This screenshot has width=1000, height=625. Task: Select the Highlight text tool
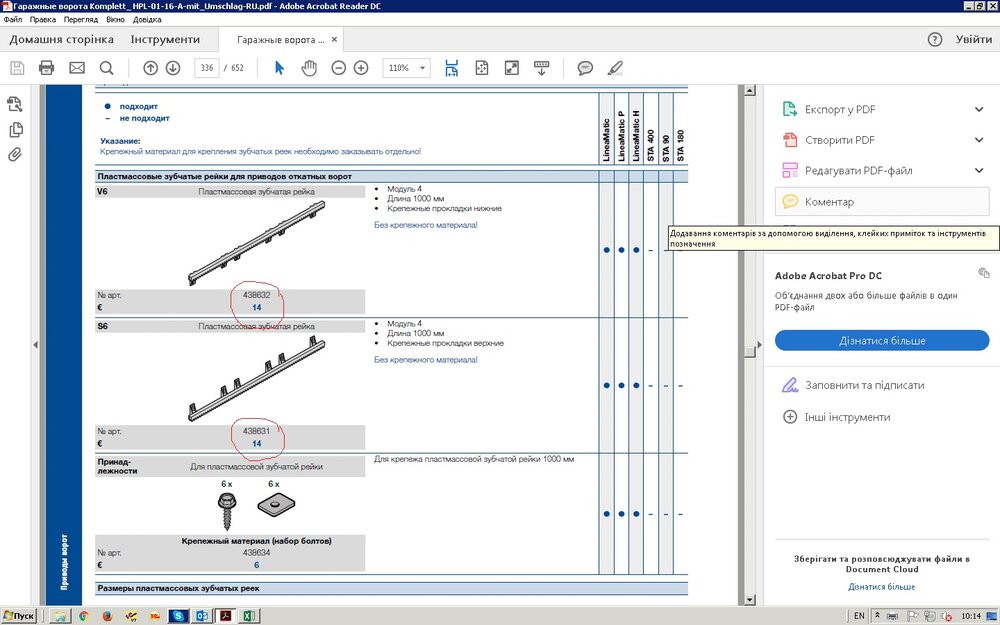click(615, 68)
